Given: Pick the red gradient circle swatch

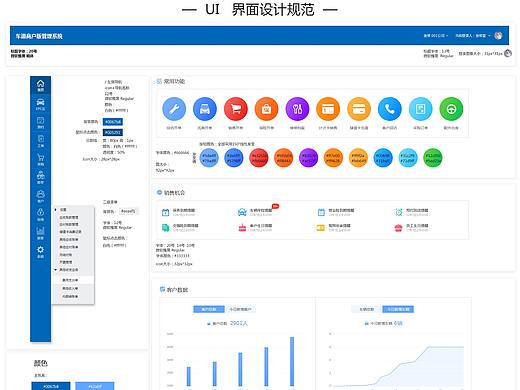Looking at the screenshot, I should tap(259, 158).
